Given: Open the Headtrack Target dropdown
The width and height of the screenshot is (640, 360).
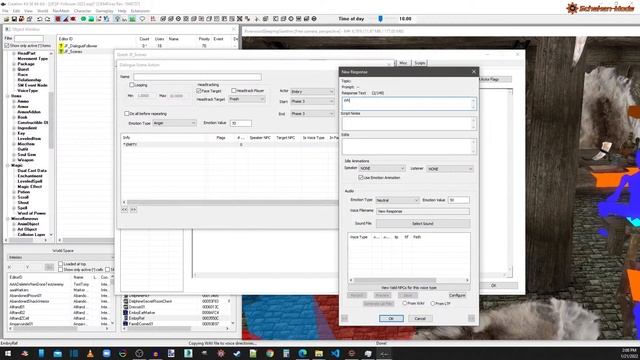Looking at the screenshot, I should click(x=247, y=99).
